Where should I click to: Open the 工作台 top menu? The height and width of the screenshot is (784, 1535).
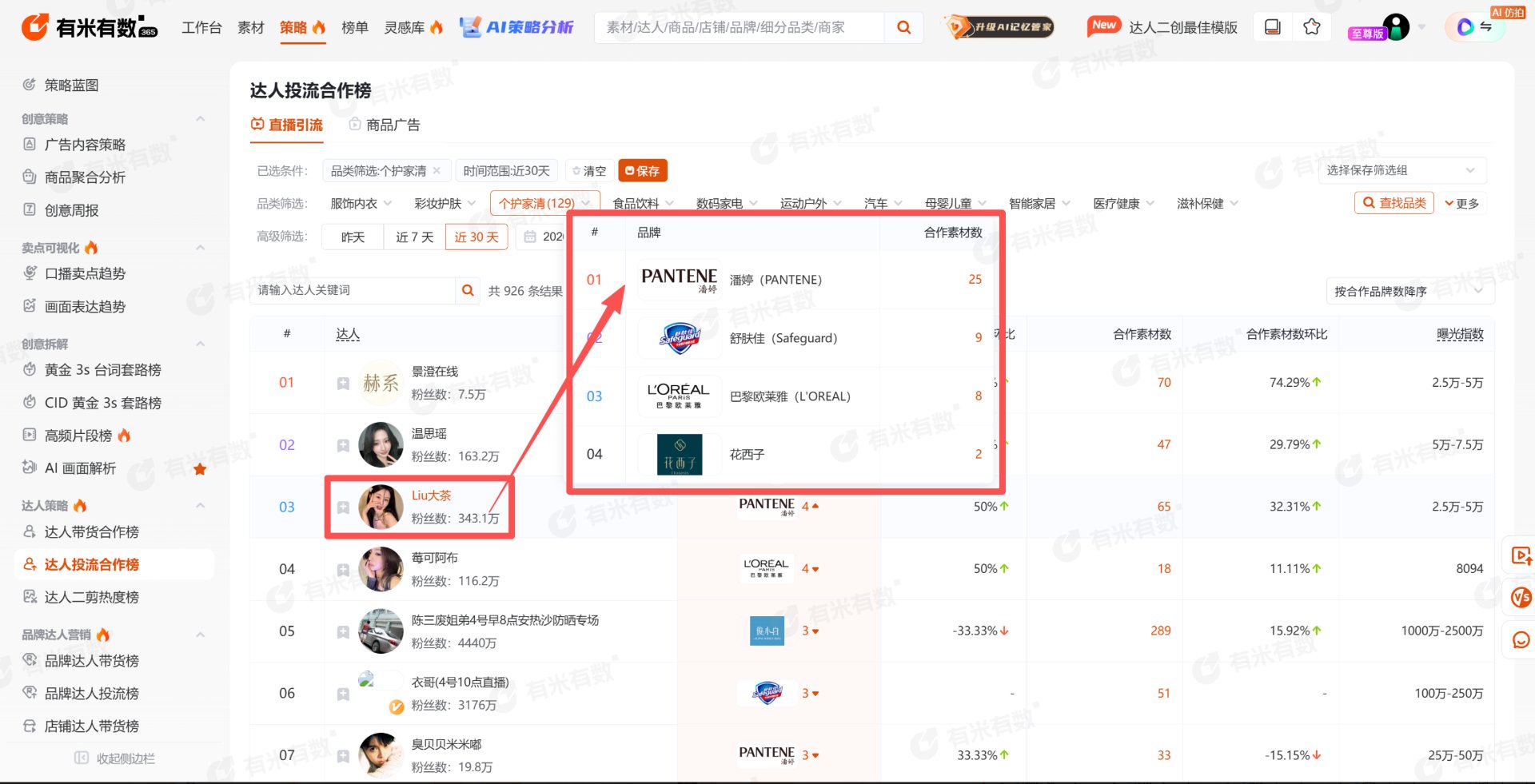point(201,27)
